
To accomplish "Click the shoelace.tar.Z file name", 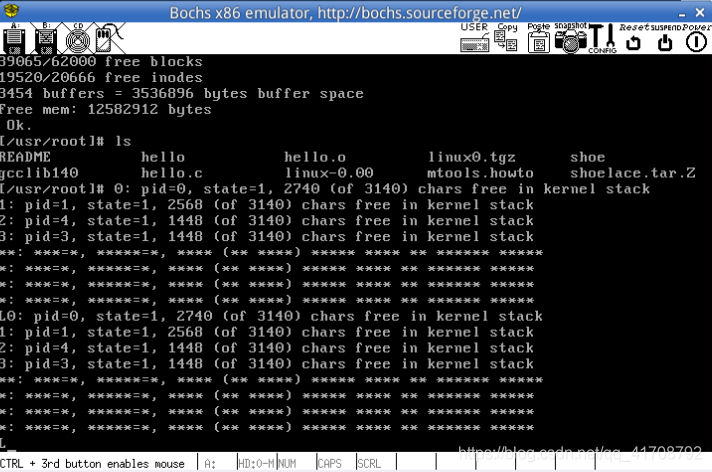I will coord(633,173).
